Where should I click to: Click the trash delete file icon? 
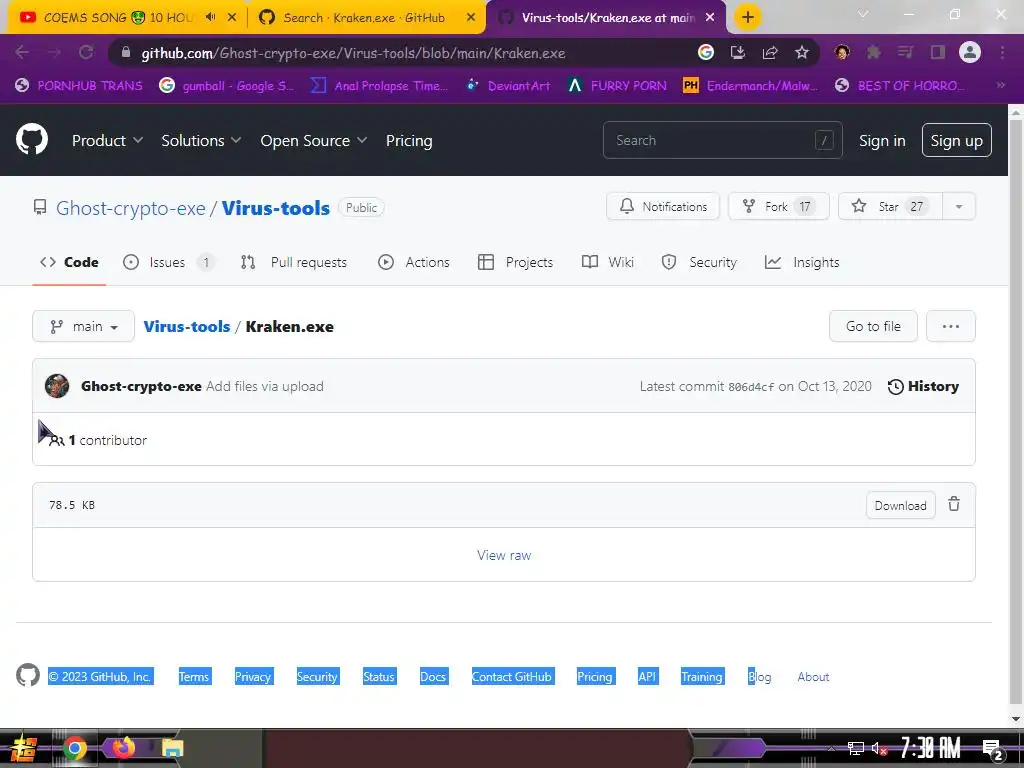(x=954, y=504)
